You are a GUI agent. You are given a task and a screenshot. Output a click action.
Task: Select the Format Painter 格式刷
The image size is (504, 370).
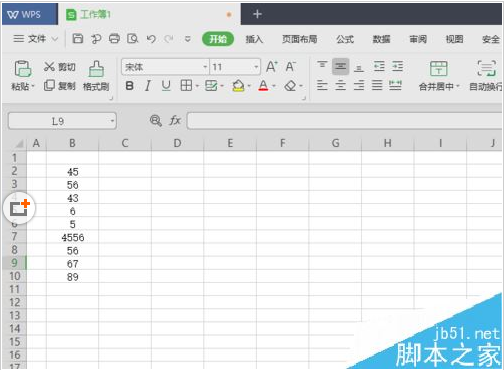pyautogui.click(x=96, y=76)
